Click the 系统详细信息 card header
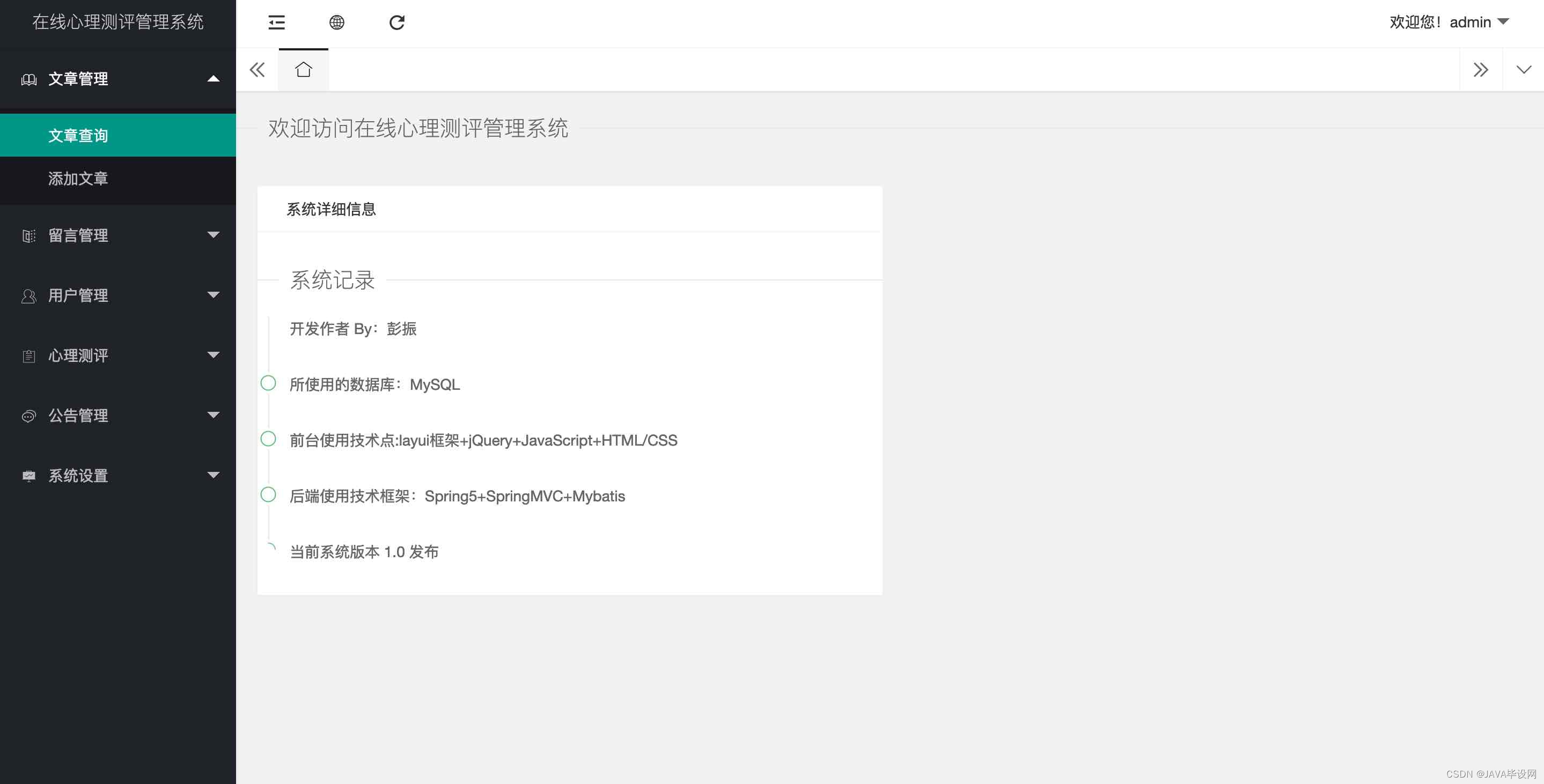This screenshot has height=784, width=1544. pyautogui.click(x=331, y=209)
